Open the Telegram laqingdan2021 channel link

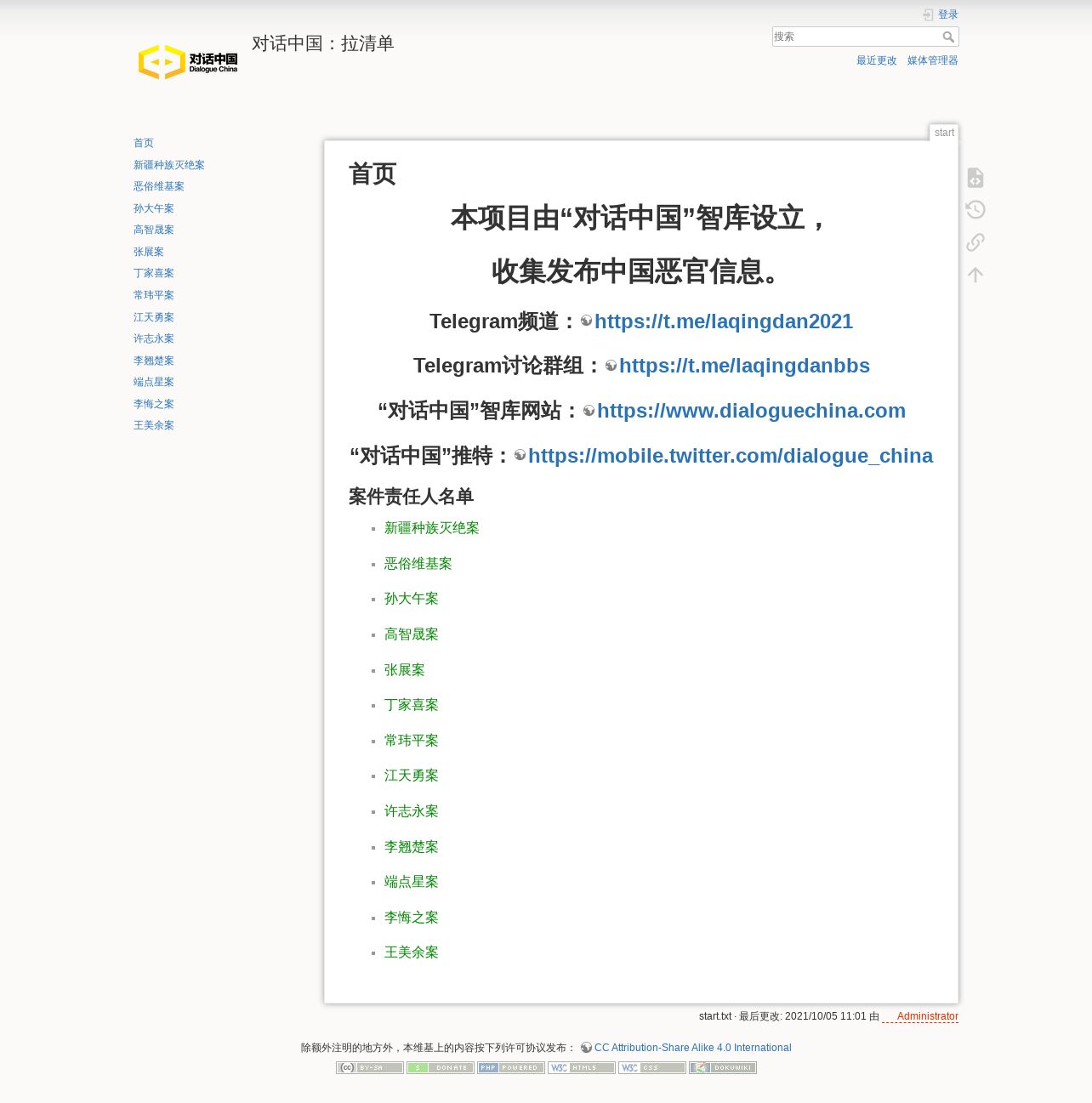tap(724, 321)
